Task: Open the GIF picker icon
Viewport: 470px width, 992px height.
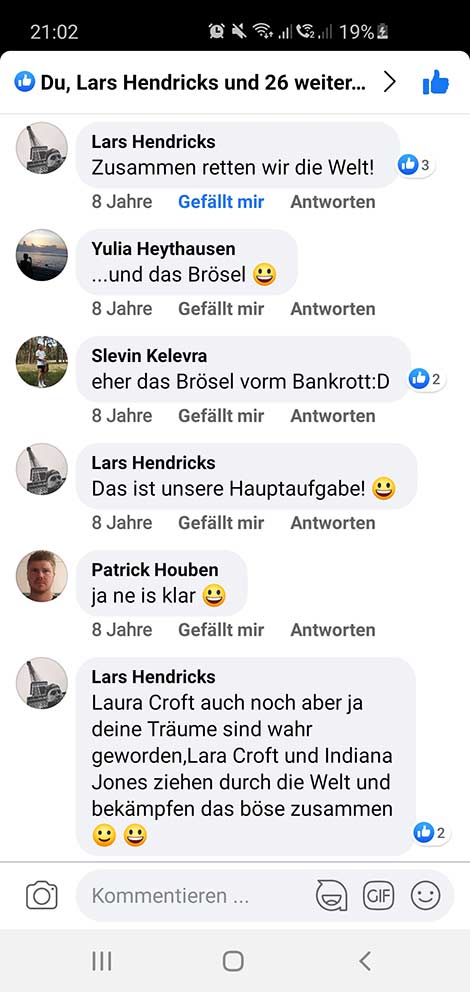Action: point(378,896)
